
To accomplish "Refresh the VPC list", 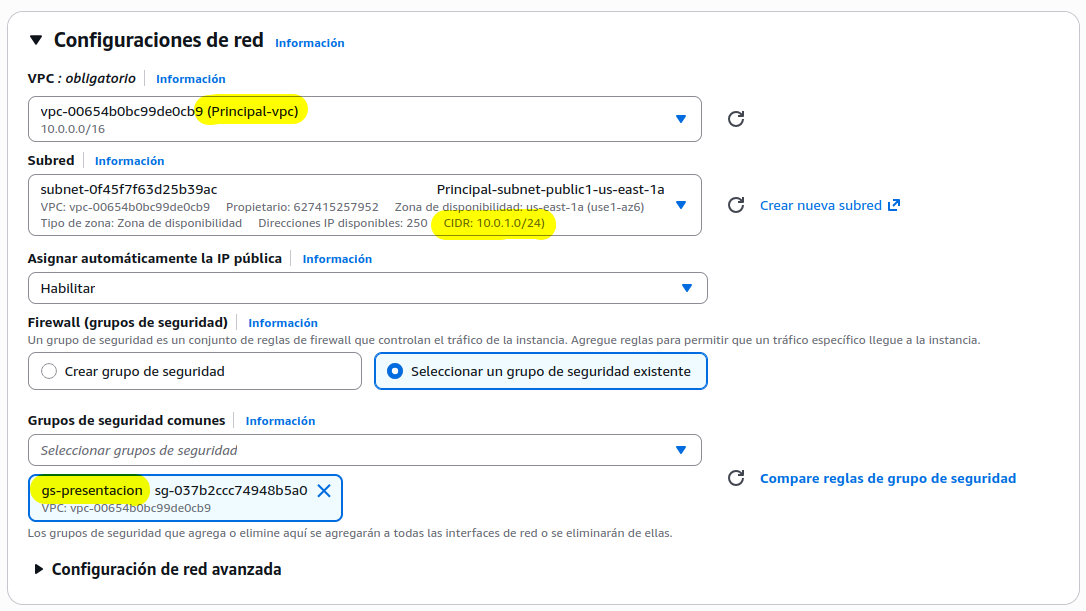I will coord(737,118).
